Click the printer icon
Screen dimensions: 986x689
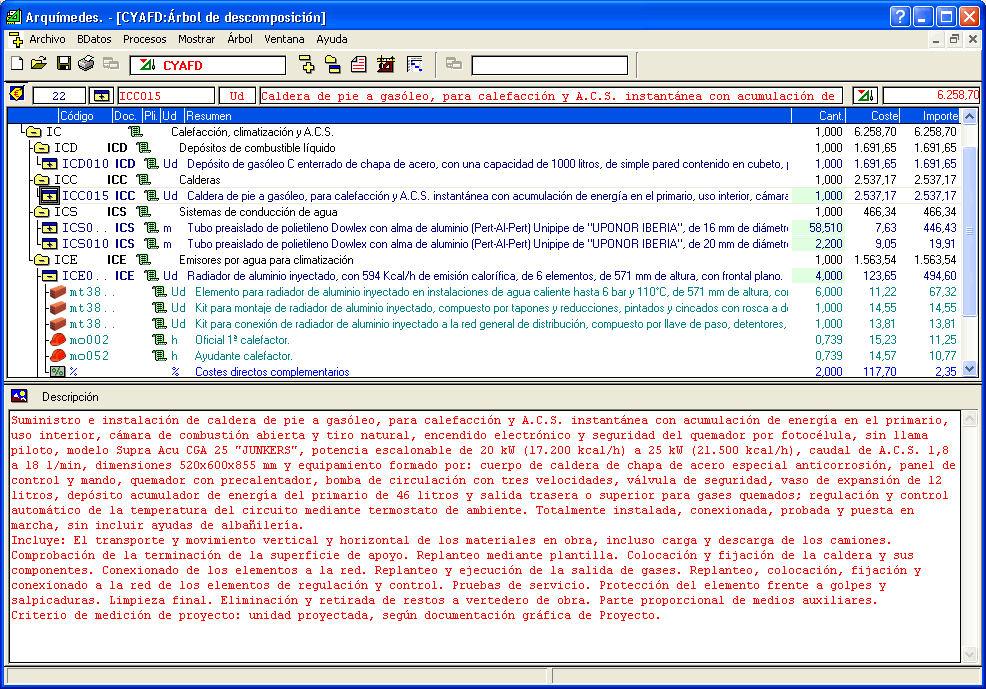pyautogui.click(x=86, y=63)
